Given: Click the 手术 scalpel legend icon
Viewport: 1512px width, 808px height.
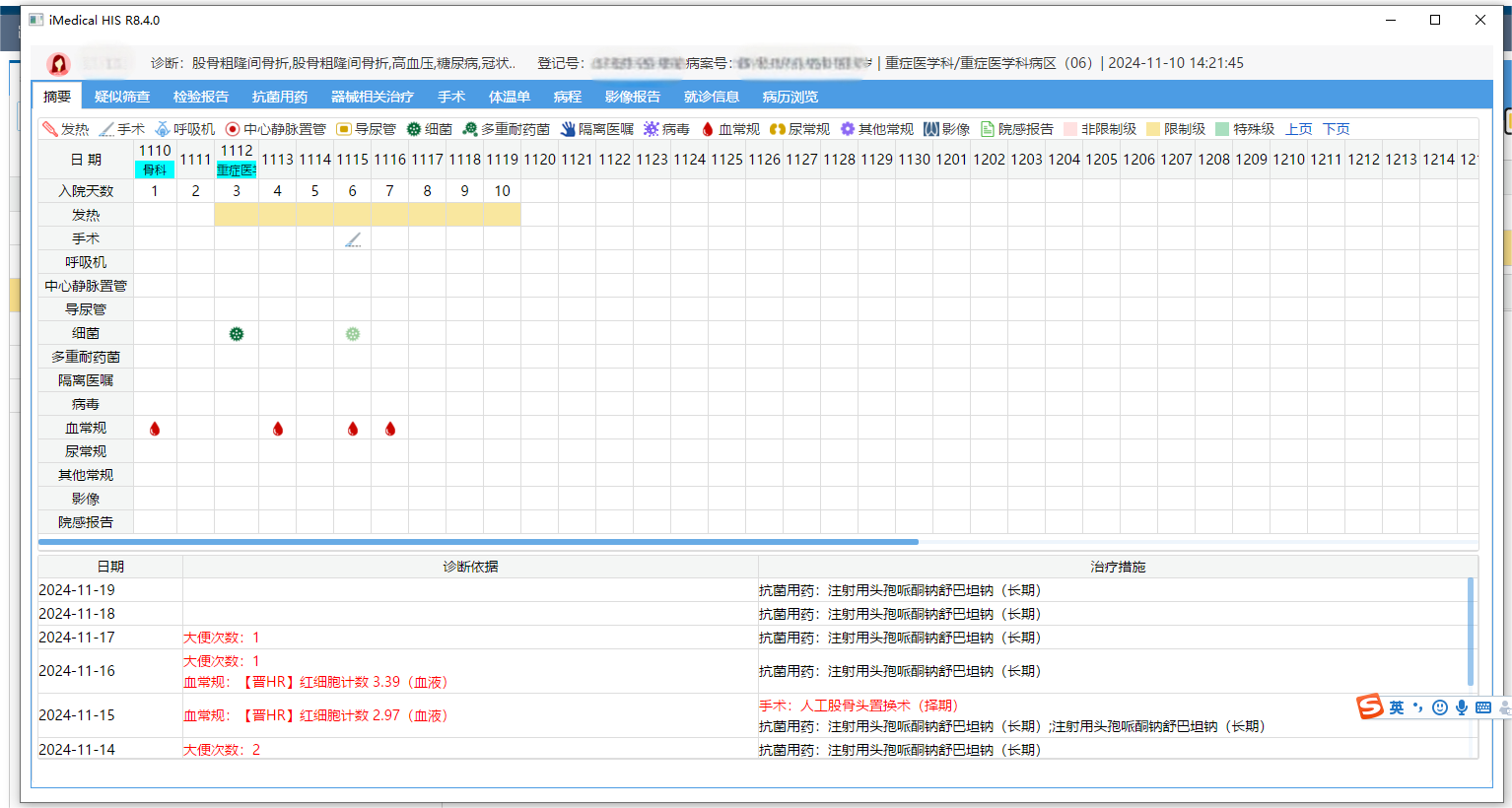Looking at the screenshot, I should pos(106,129).
